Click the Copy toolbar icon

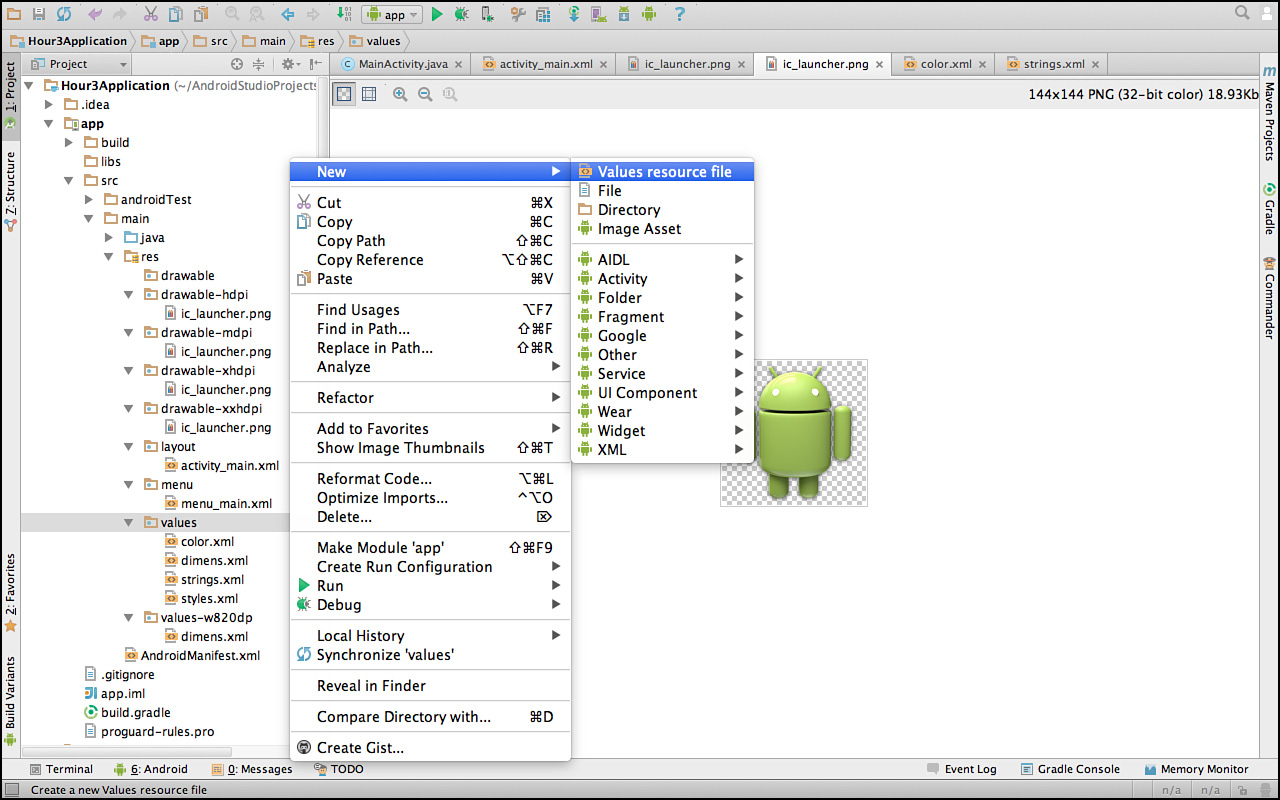pyautogui.click(x=175, y=14)
